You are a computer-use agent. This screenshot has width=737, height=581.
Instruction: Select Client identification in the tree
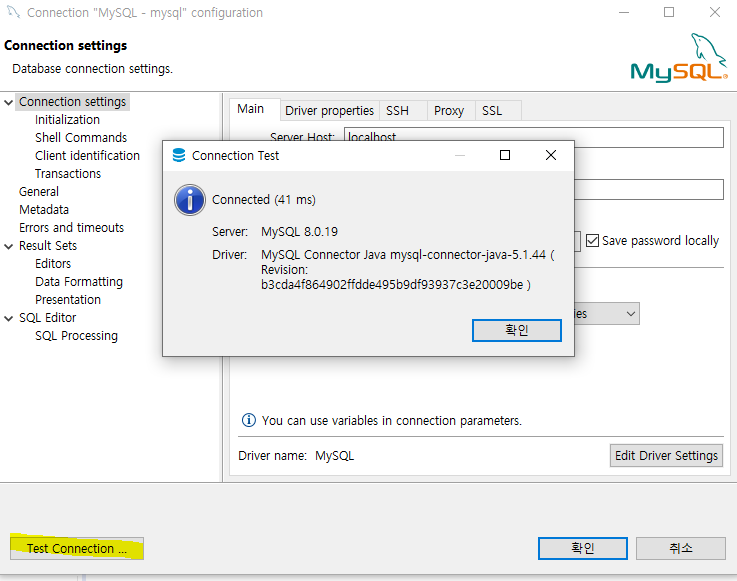(x=87, y=156)
